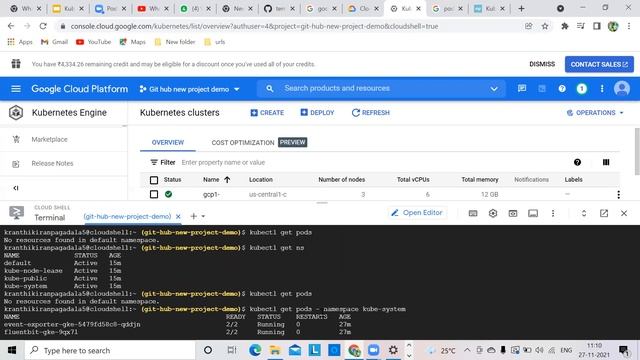Viewport: 640px width, 360px height.
Task: Bookmark this page with the star icon
Action: (x=545, y=26)
